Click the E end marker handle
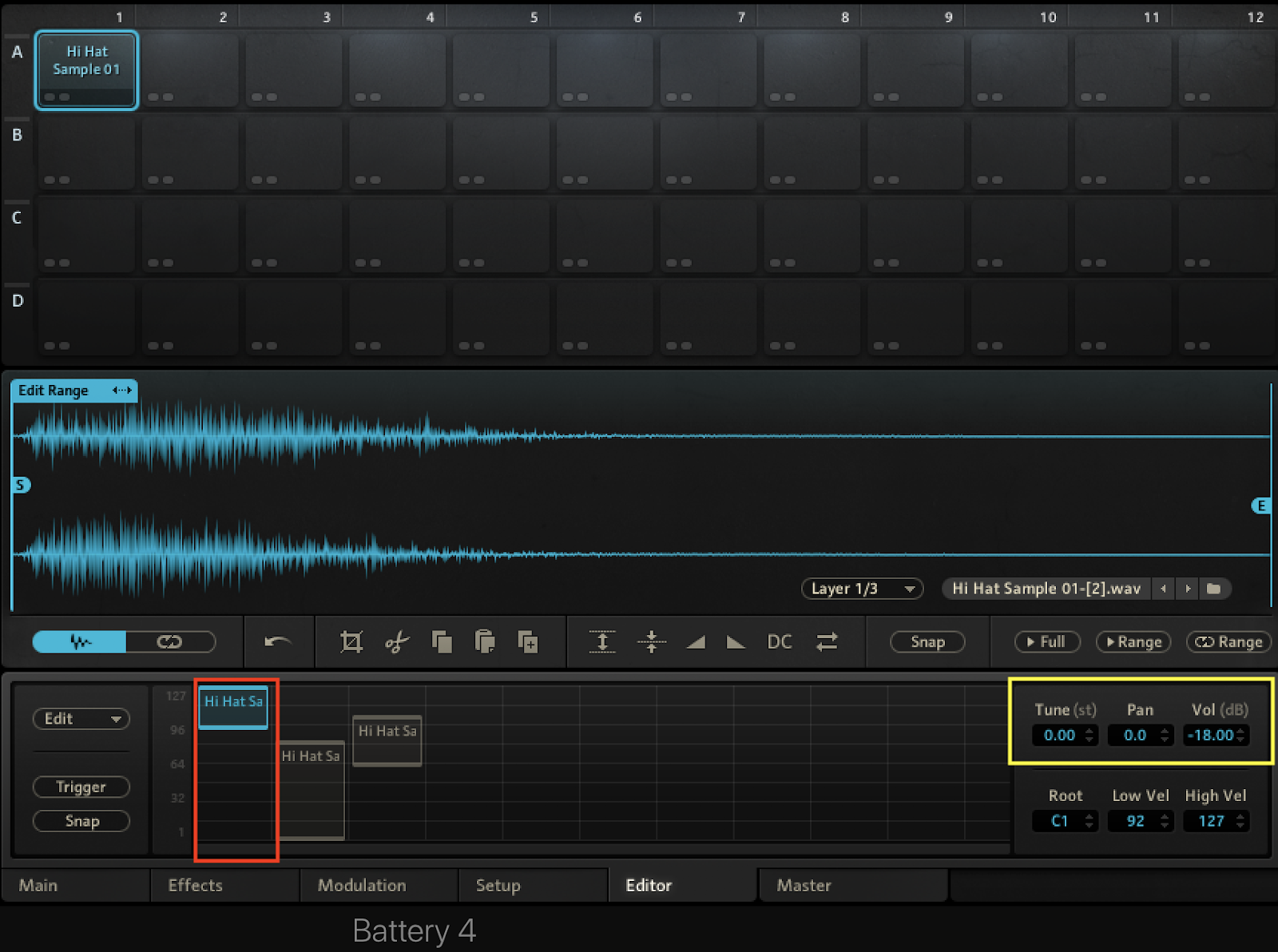 click(1261, 506)
